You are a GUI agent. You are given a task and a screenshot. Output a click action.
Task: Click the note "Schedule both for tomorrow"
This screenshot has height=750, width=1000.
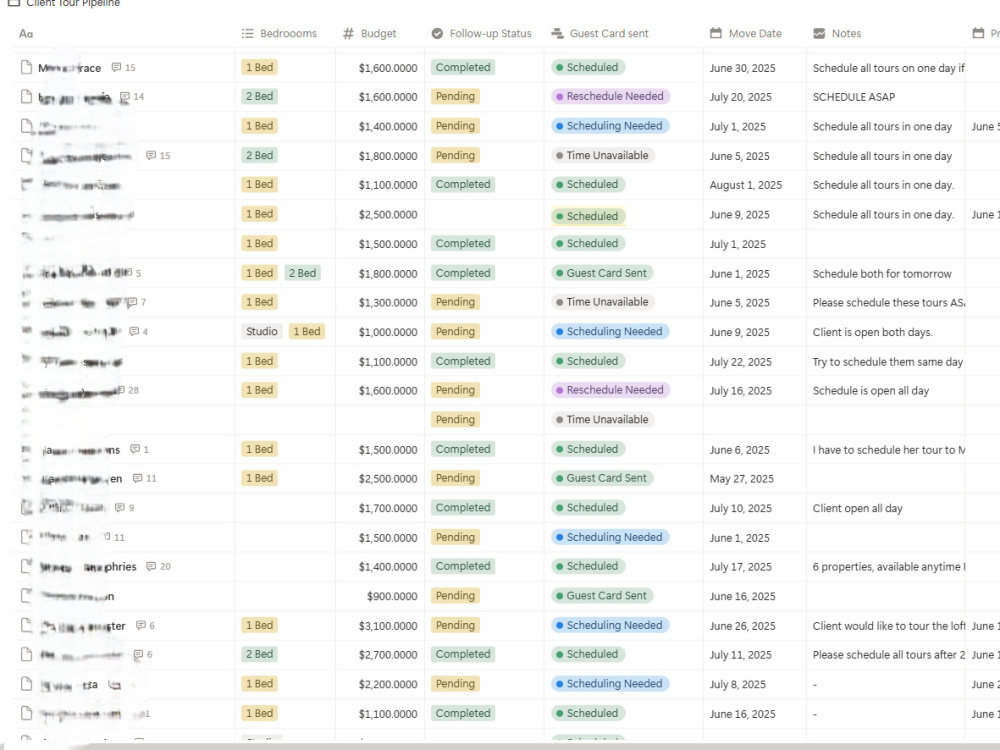[x=882, y=274]
